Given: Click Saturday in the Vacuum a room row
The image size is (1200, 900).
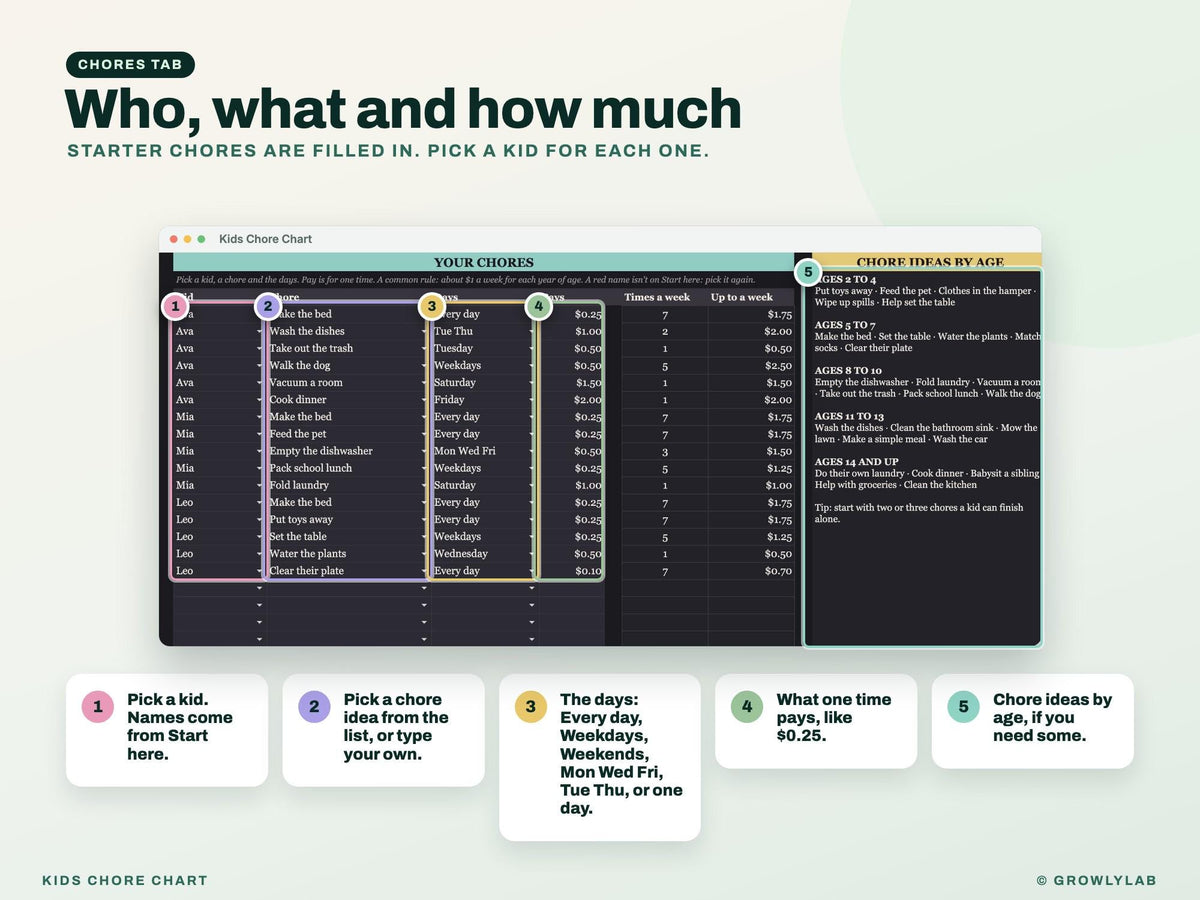Looking at the screenshot, I should pyautogui.click(x=455, y=383).
